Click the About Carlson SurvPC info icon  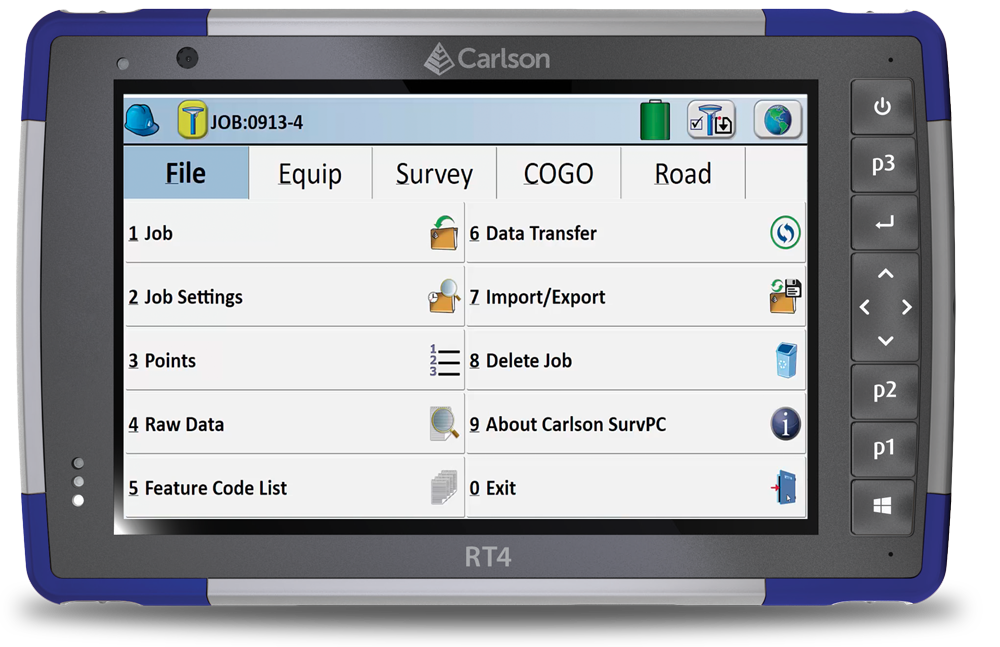[x=786, y=424]
